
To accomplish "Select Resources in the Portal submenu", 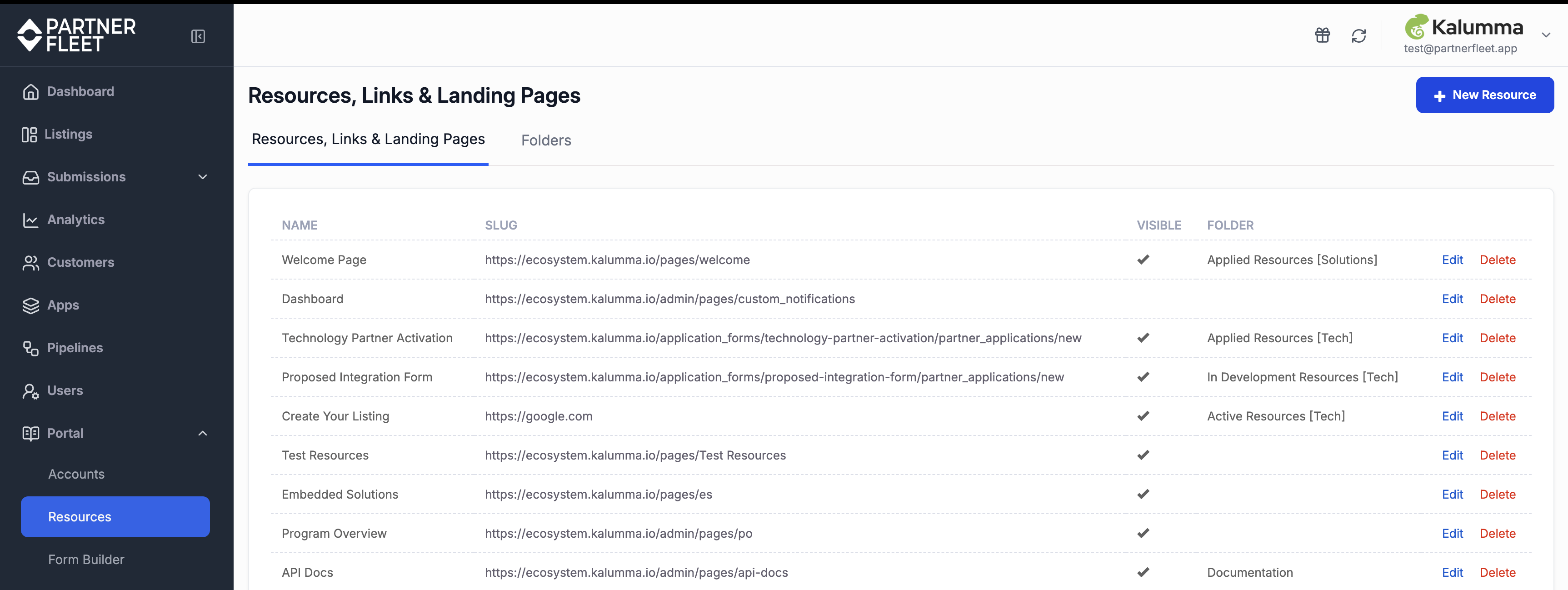I will [x=115, y=517].
